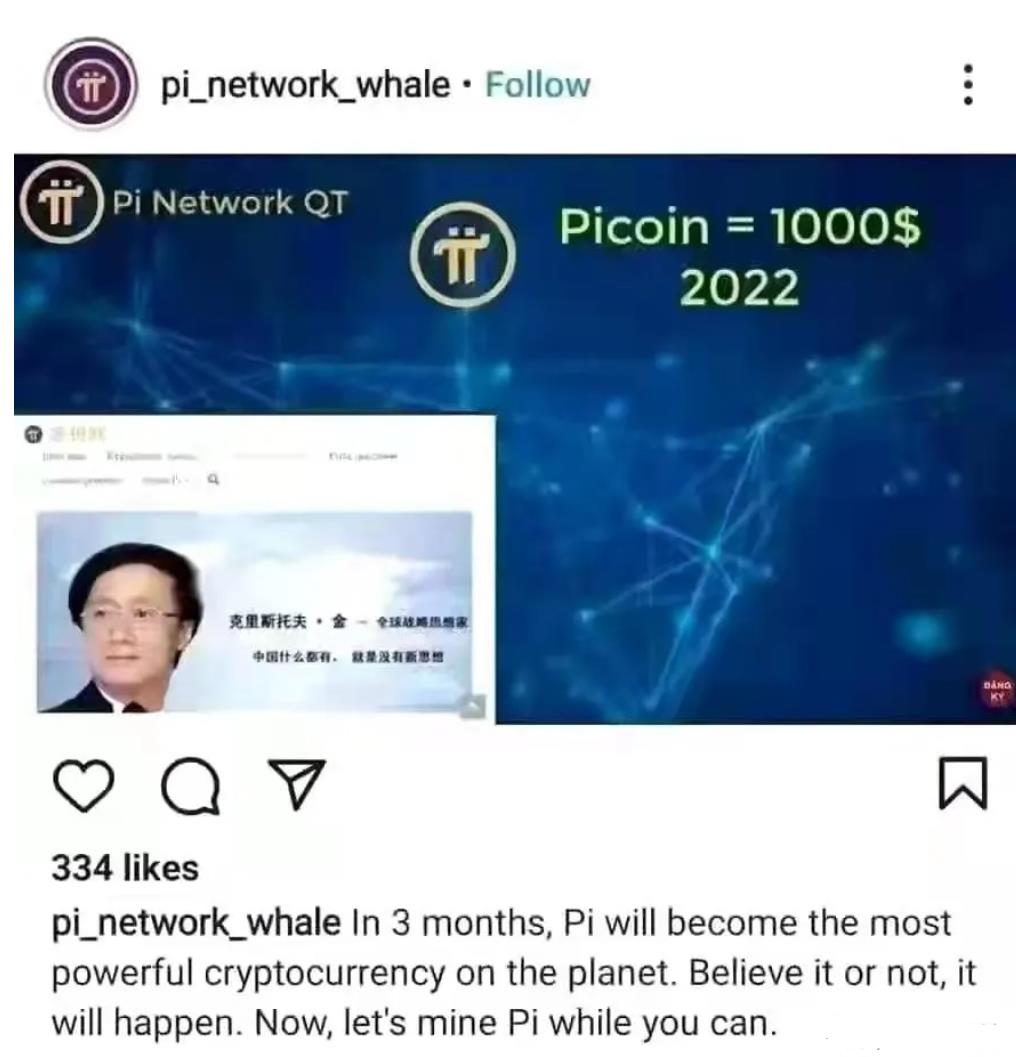The width and height of the screenshot is (1016, 1057).
Task: Tap the caption text about mining Pi
Action: pos(514,973)
